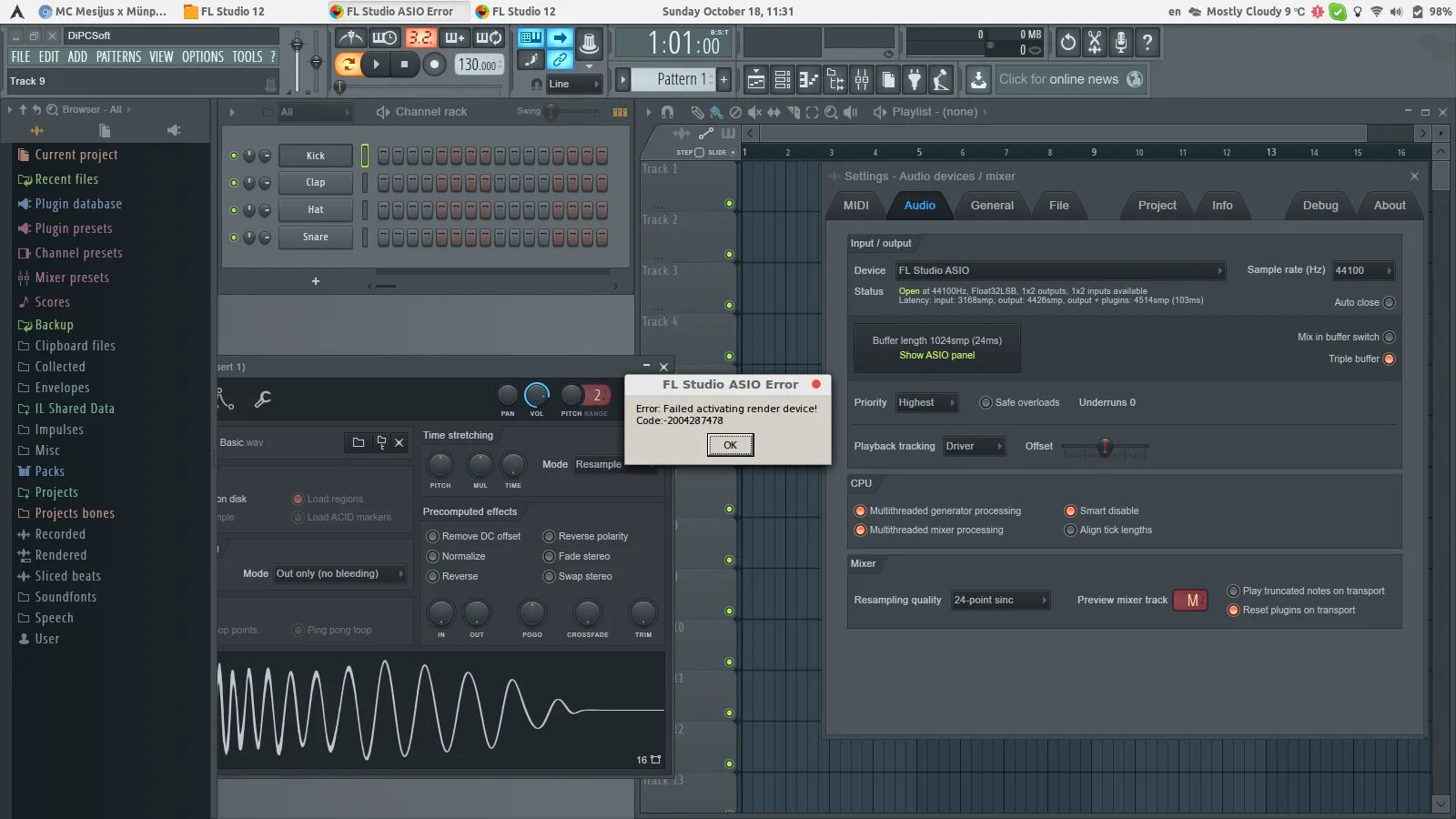Switch to the General settings tab
The width and height of the screenshot is (1456, 819).
tap(992, 206)
